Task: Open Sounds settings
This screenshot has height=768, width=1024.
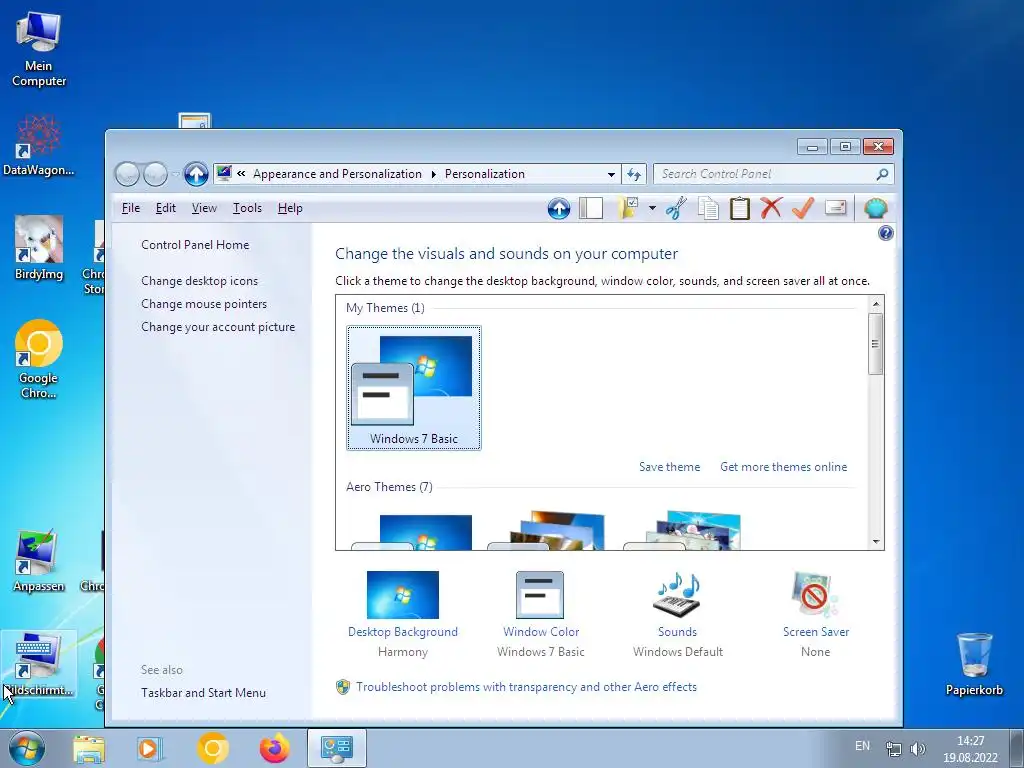Action: [x=677, y=614]
